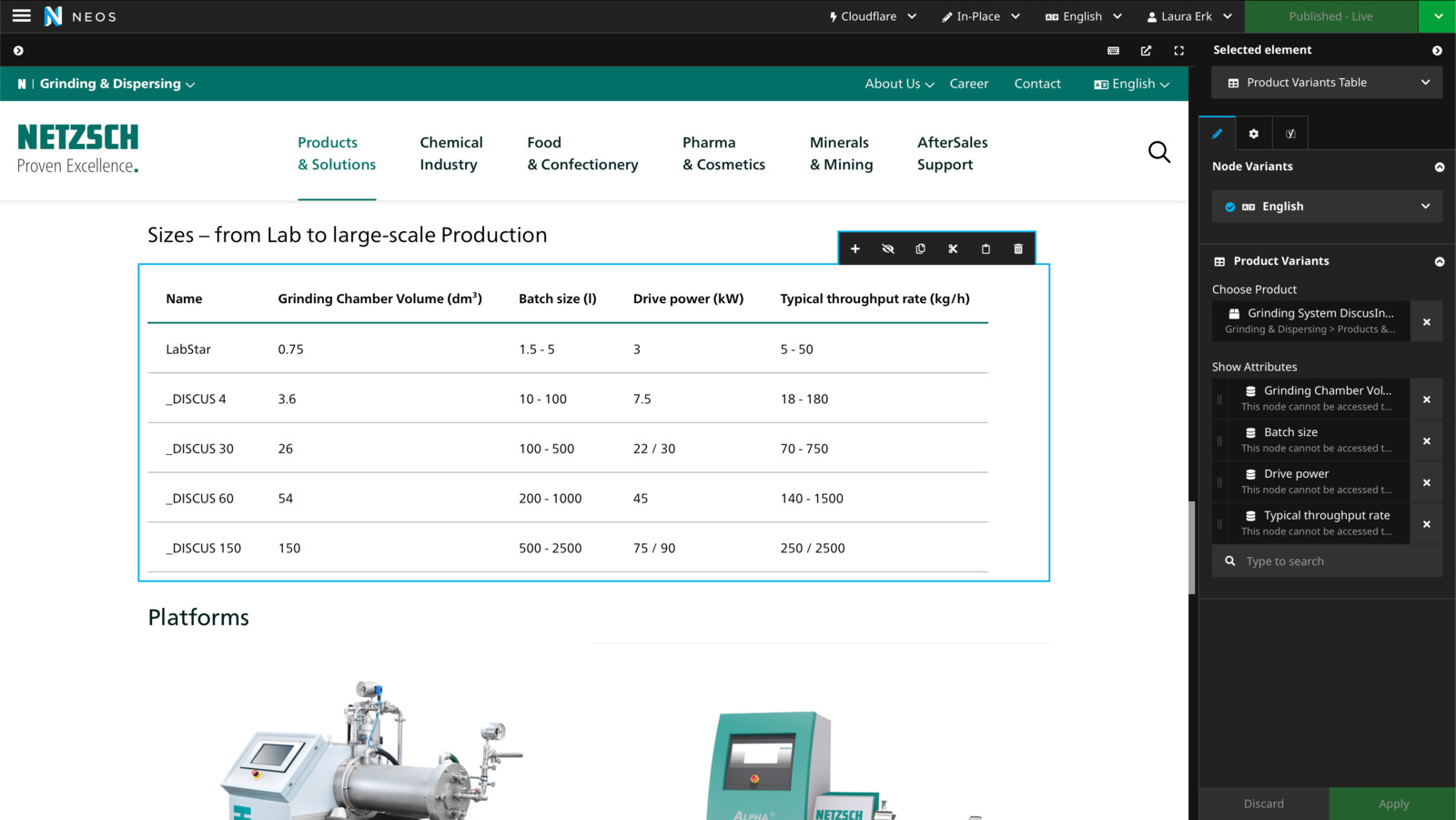The width and height of the screenshot is (1456, 820).
Task: Open the hamburger main menu
Action: (x=21, y=15)
